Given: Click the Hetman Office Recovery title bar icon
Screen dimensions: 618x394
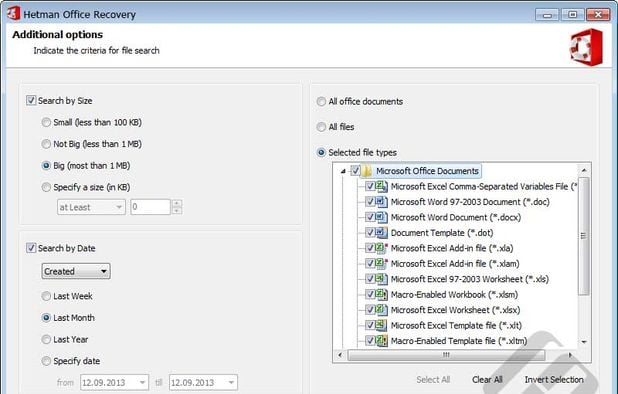Looking at the screenshot, I should pos(13,13).
